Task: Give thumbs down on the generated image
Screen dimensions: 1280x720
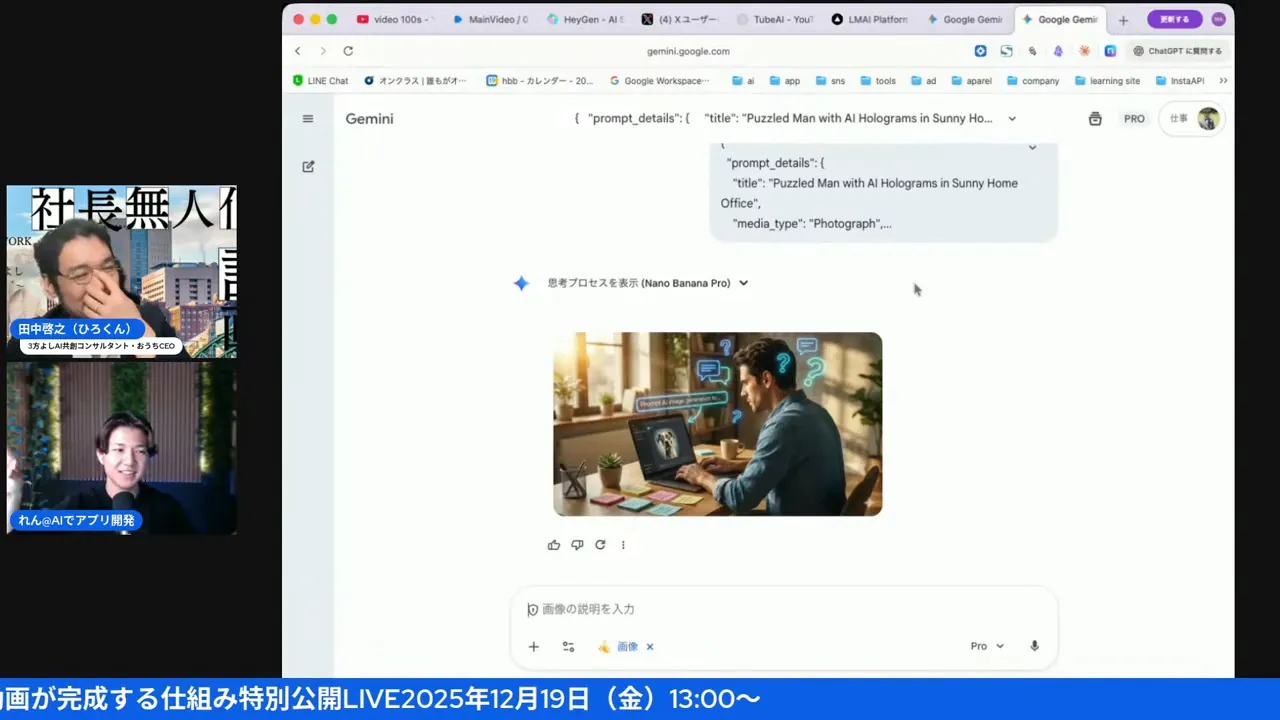Action: [x=577, y=544]
